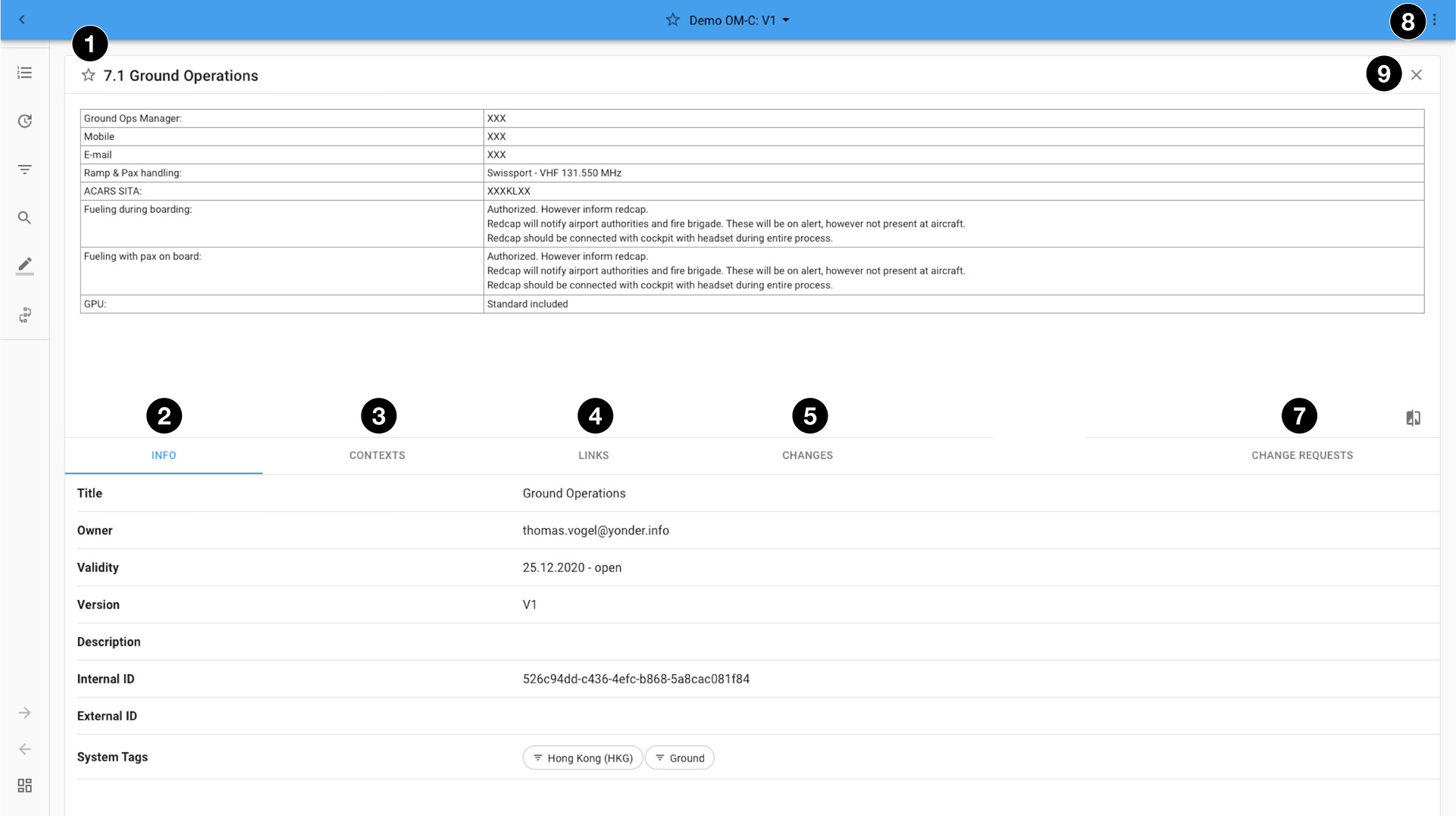This screenshot has height=816, width=1456.
Task: Open the table of contents list icon
Action: pos(25,73)
